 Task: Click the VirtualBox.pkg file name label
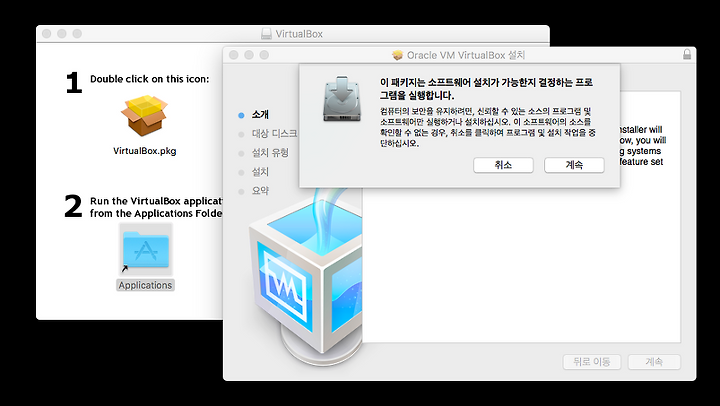pyautogui.click(x=145, y=151)
